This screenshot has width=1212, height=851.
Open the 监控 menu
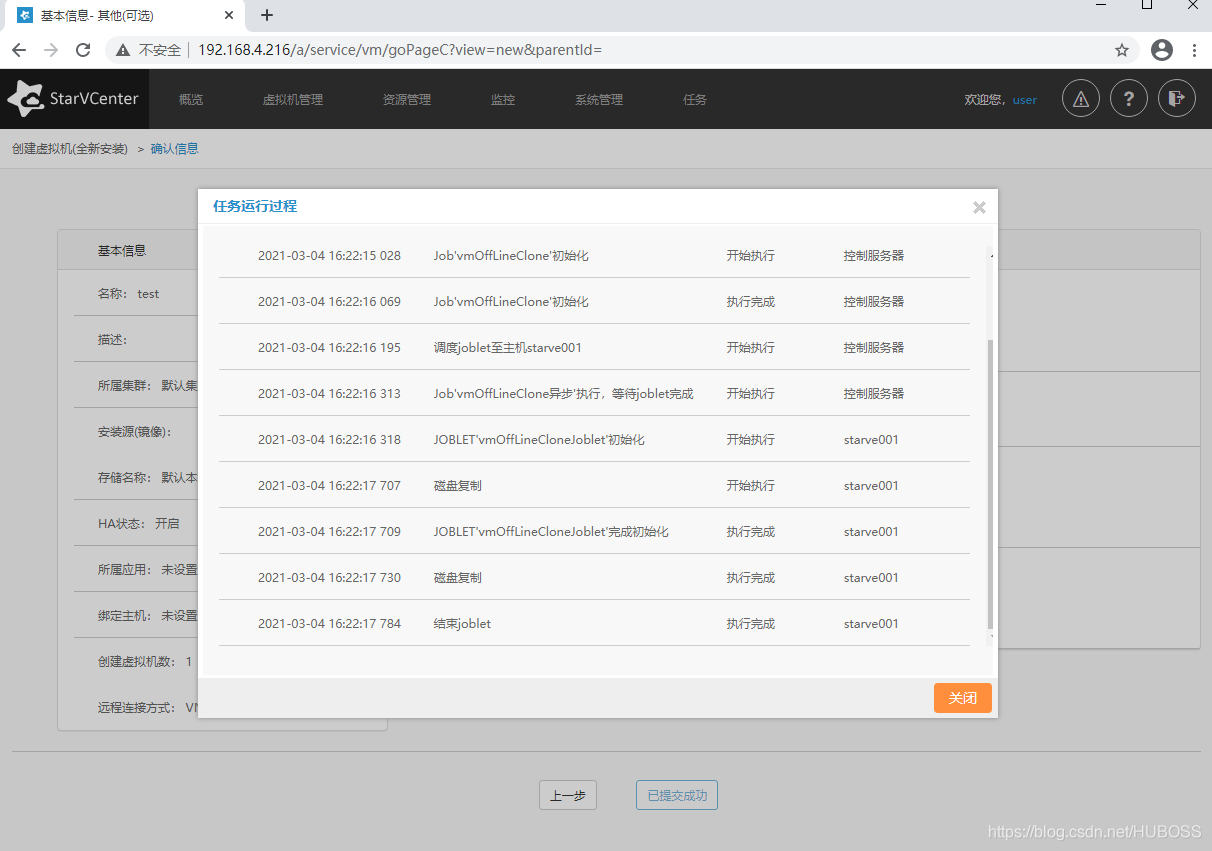click(x=503, y=100)
